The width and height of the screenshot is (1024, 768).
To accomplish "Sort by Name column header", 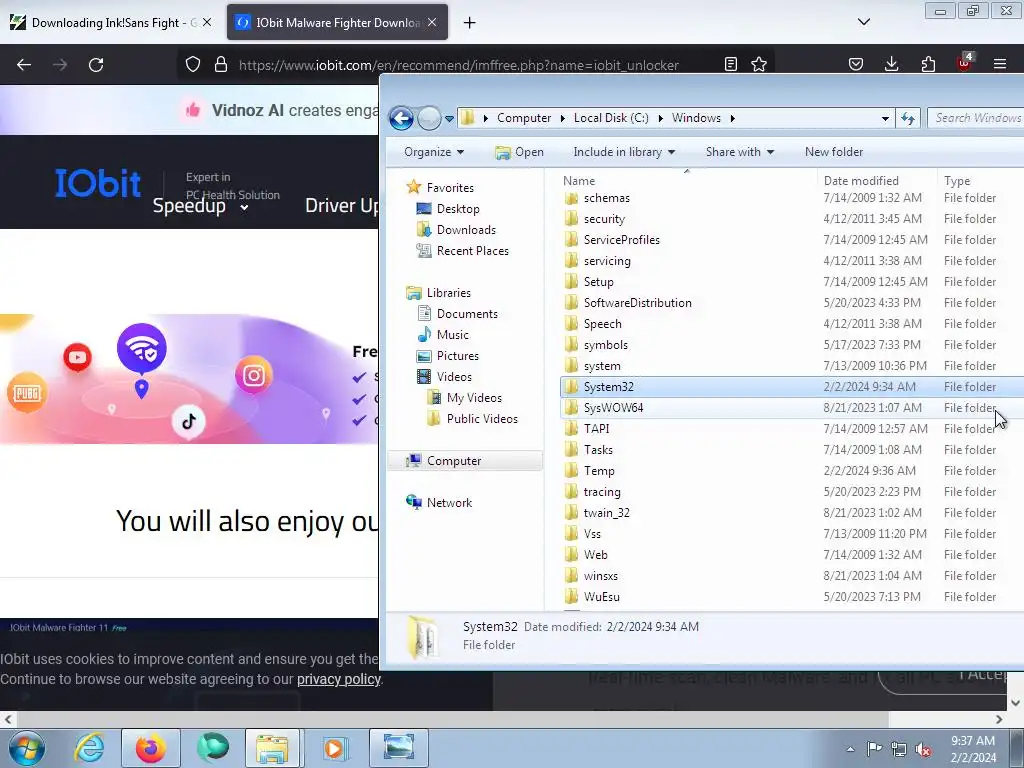I will (x=686, y=180).
